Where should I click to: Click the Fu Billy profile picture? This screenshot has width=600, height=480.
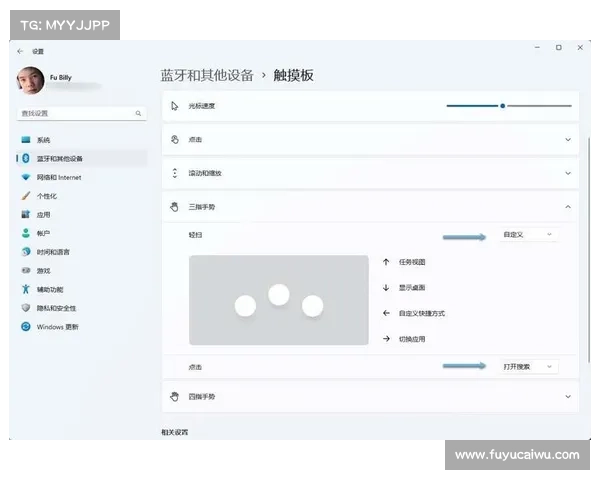coord(30,80)
